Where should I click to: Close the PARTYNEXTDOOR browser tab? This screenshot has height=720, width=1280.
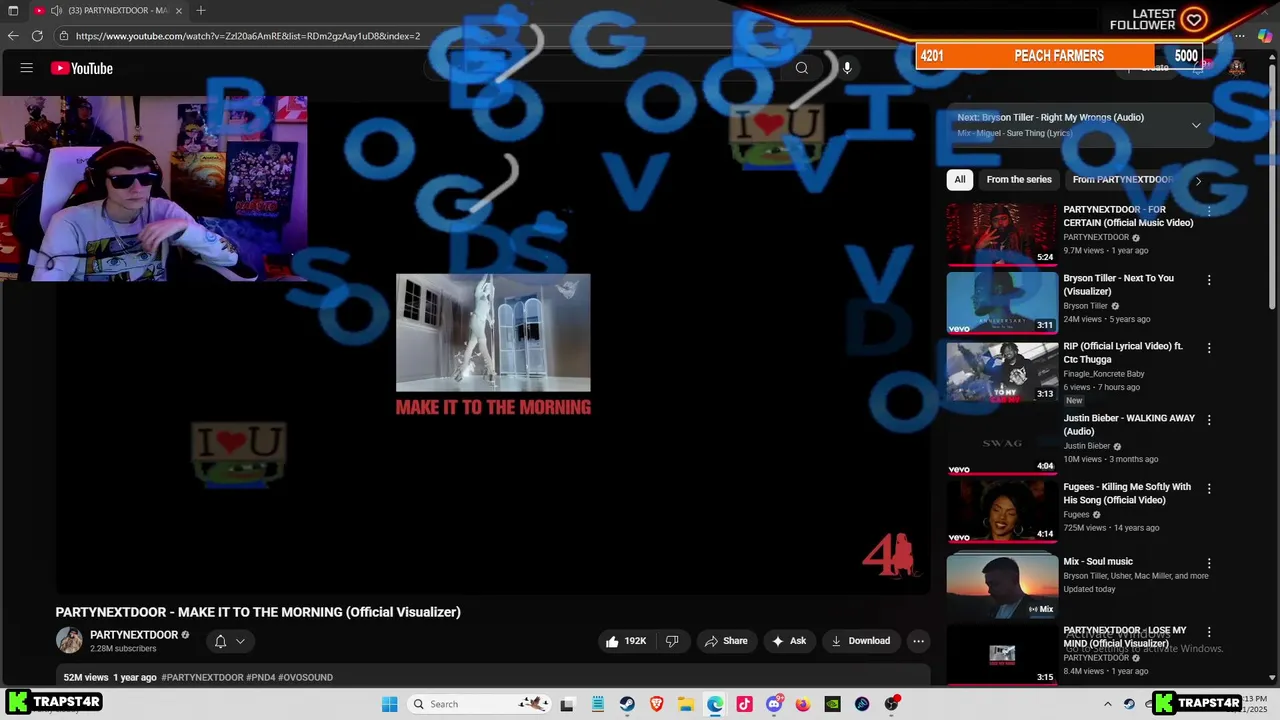coord(179,10)
